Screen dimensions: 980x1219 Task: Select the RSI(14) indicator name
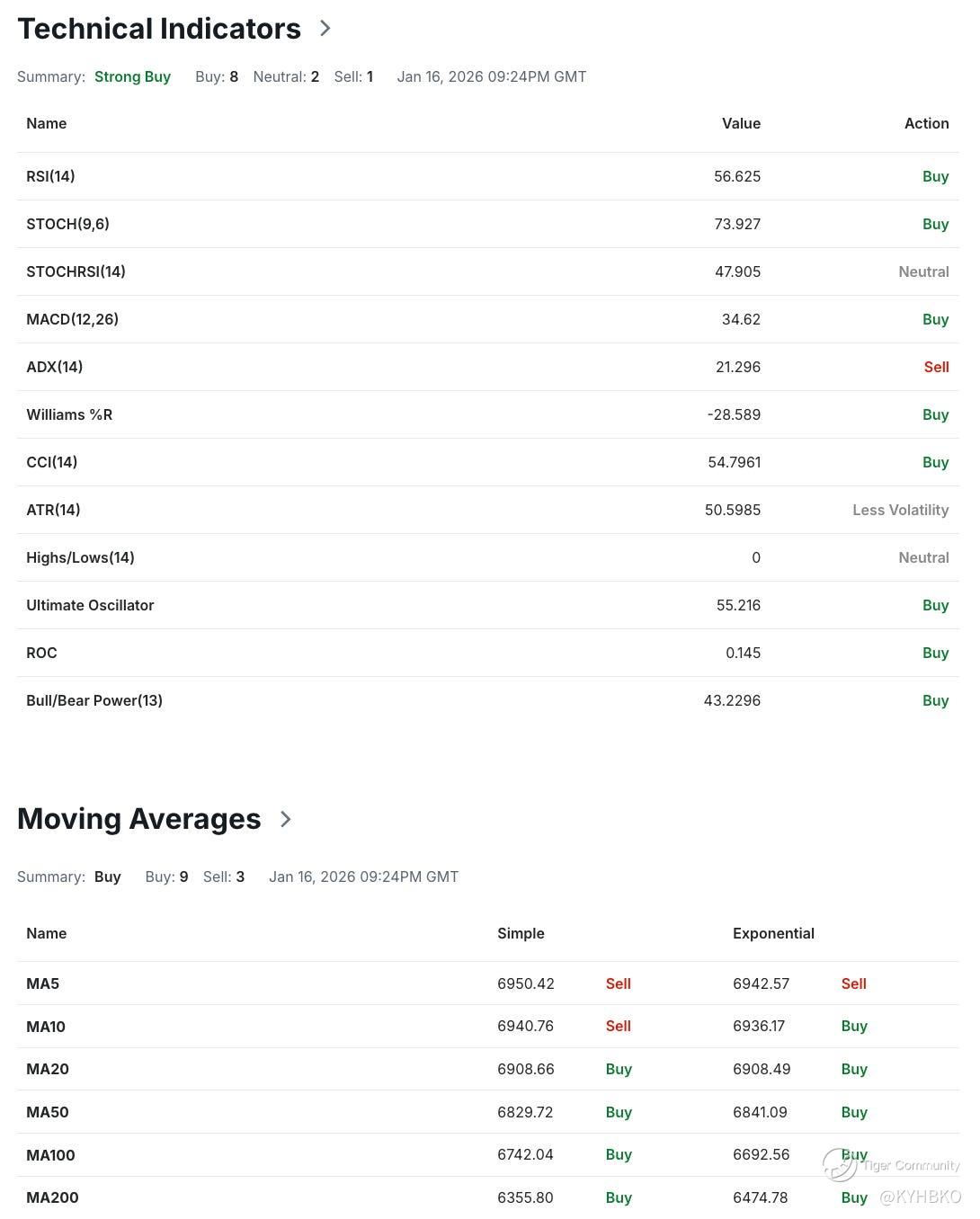pyautogui.click(x=50, y=176)
